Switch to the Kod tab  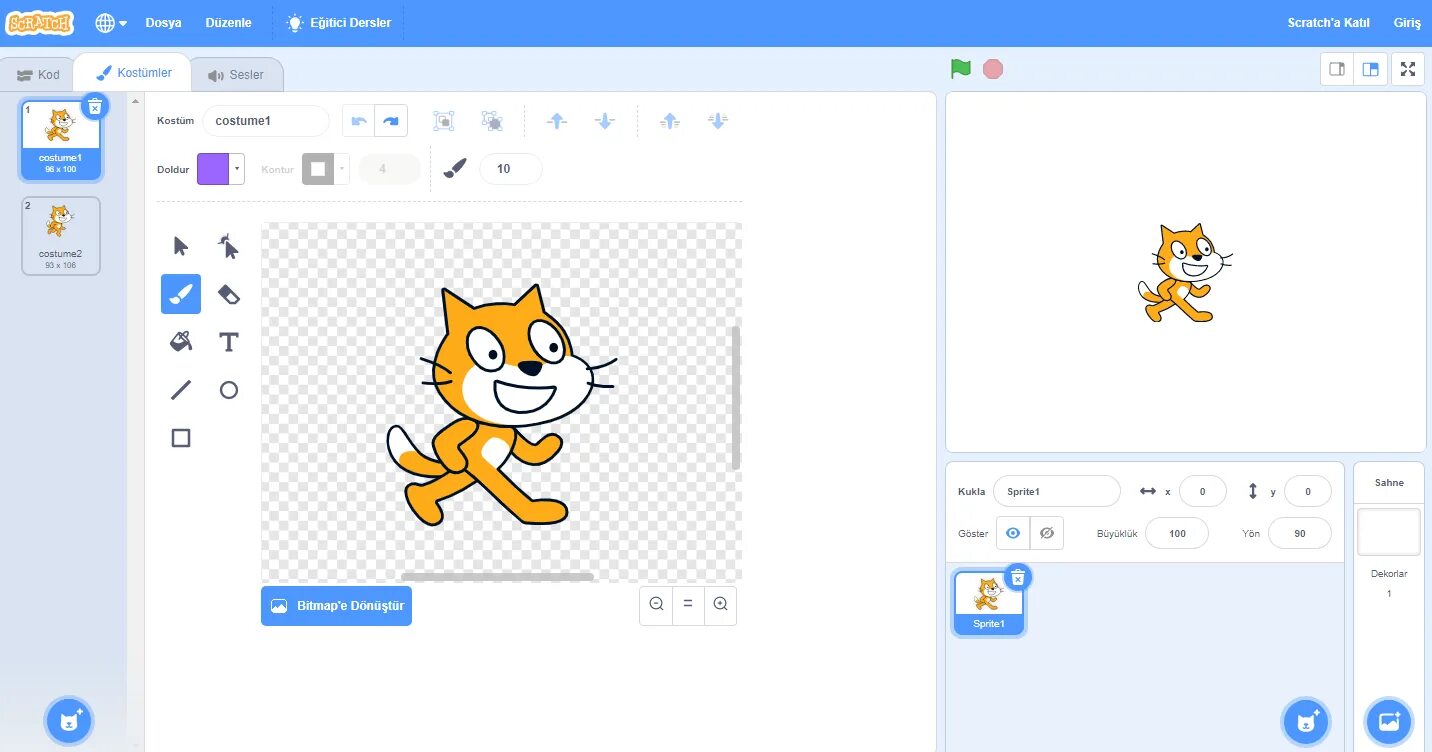(x=38, y=75)
